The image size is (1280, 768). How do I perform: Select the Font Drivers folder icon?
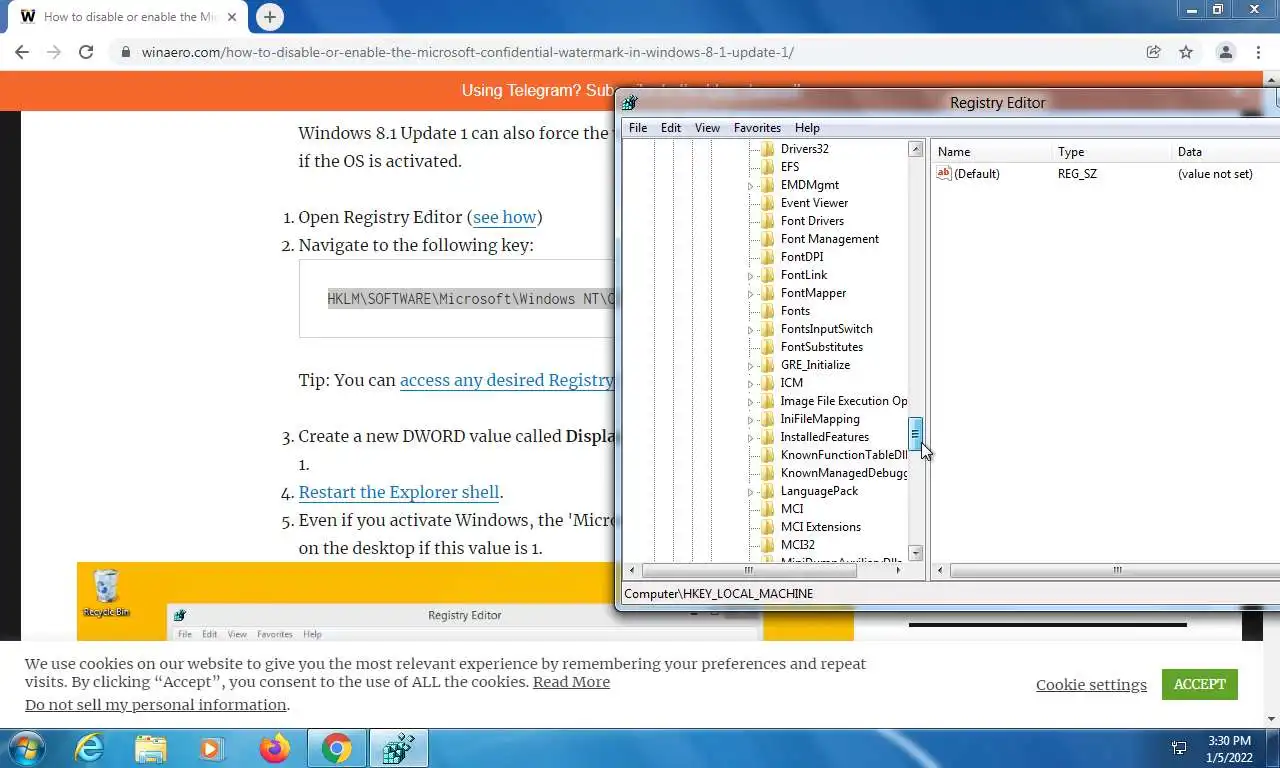pyautogui.click(x=768, y=221)
